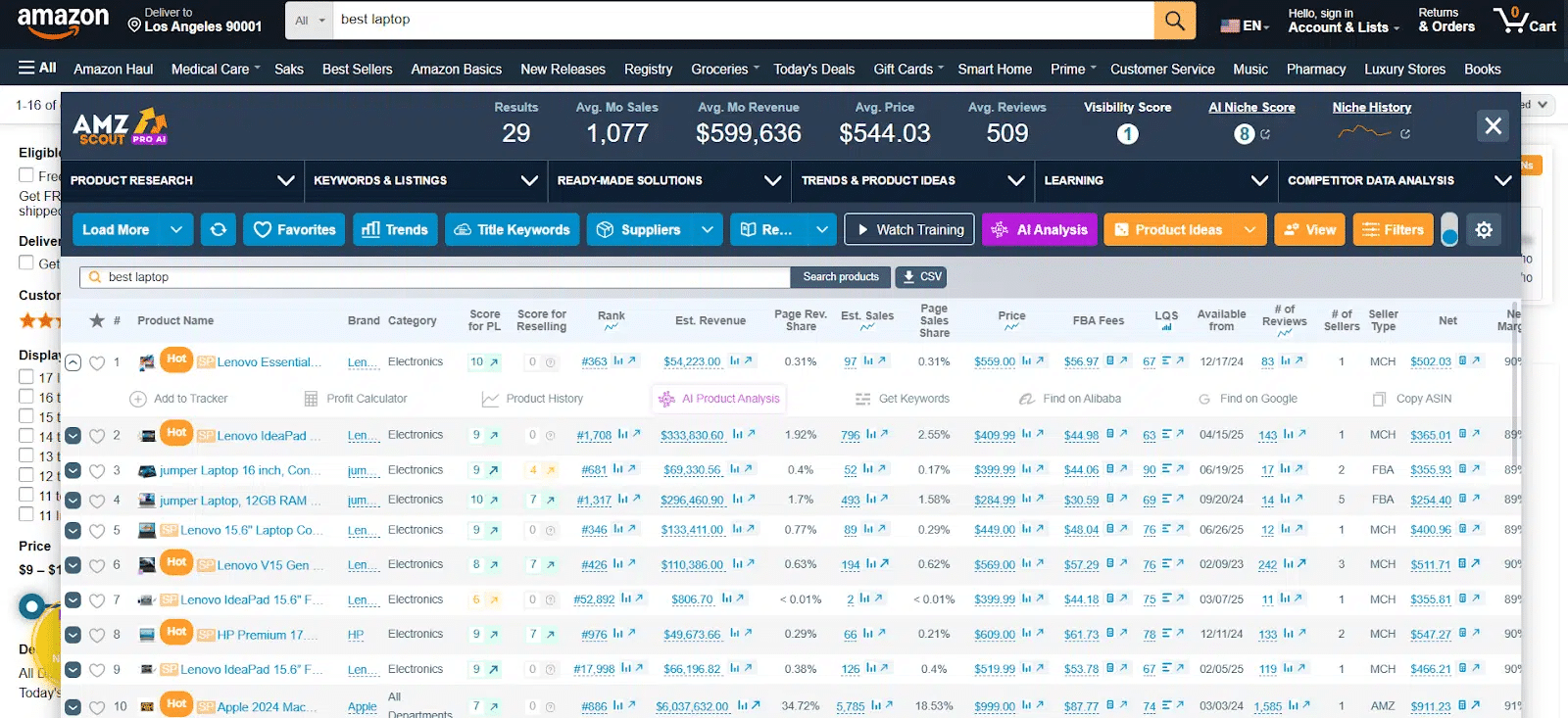Expand row 2 Lenovo IdeaPad details
The height and width of the screenshot is (718, 1568).
(x=73, y=436)
